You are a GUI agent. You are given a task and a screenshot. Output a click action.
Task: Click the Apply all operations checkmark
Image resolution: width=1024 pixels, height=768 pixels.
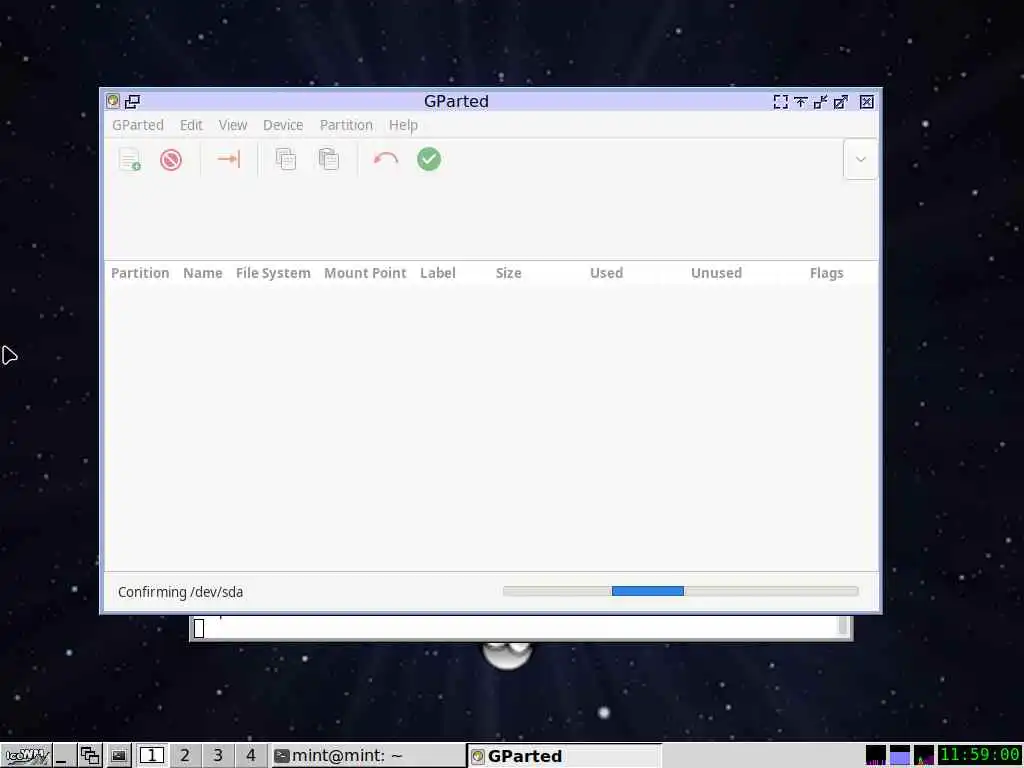[429, 159]
